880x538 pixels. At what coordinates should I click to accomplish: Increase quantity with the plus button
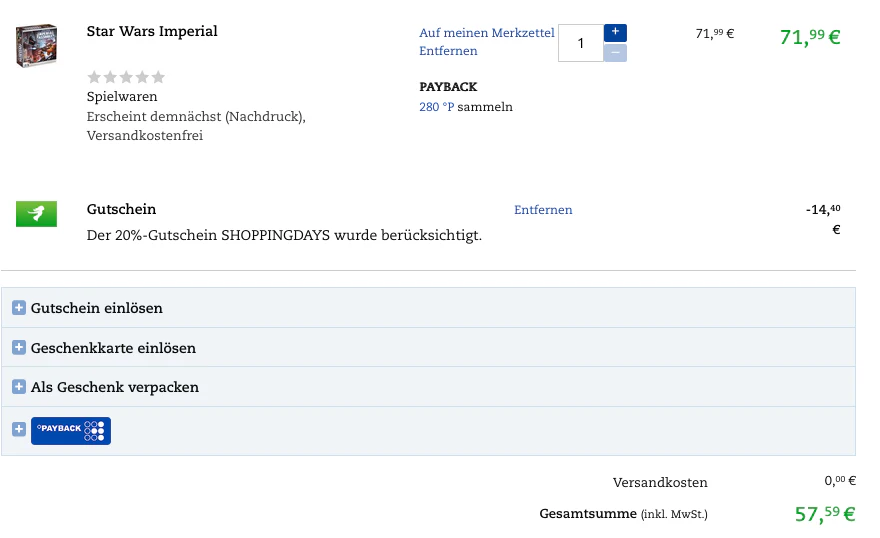(615, 33)
